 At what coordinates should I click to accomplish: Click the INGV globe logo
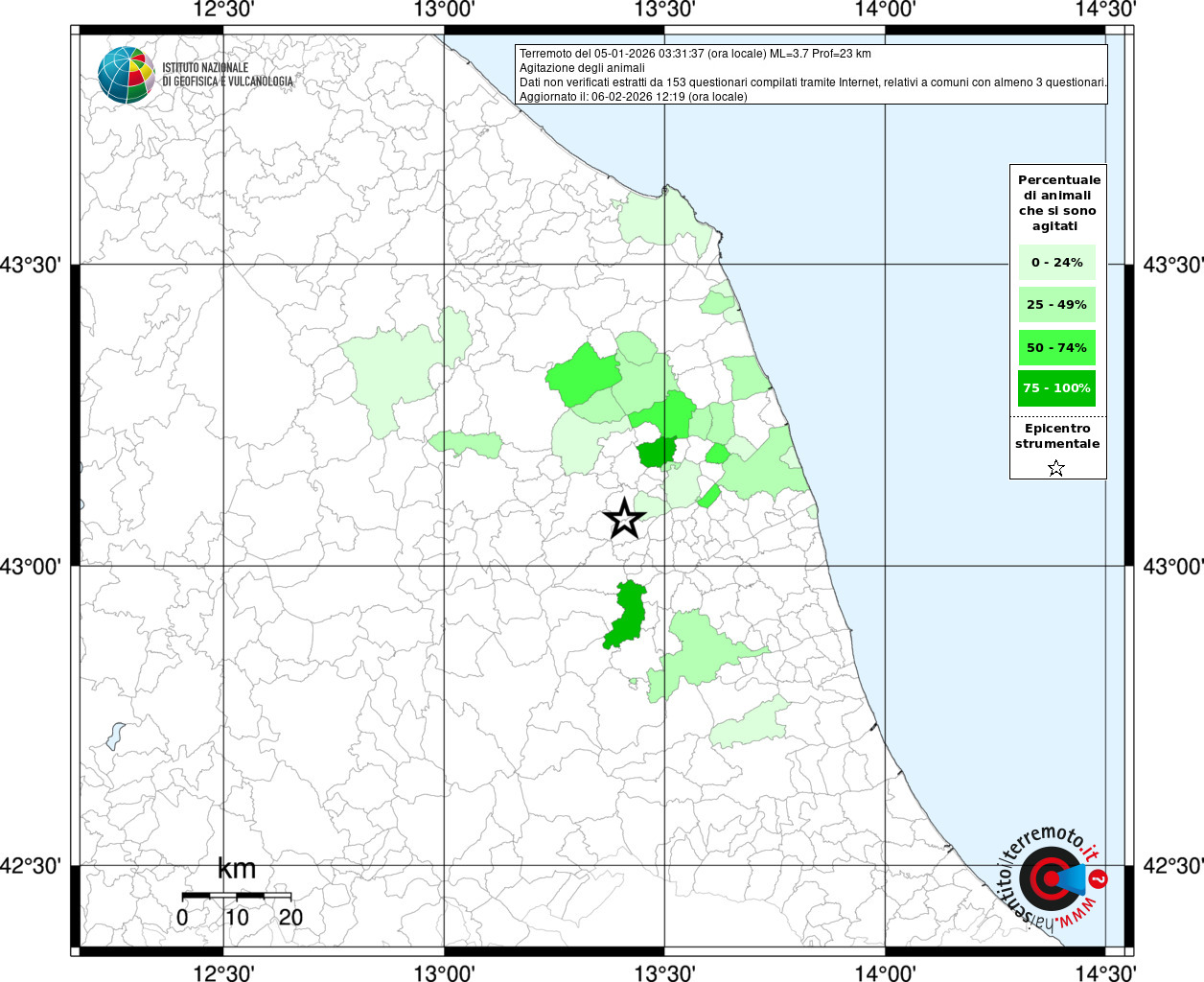coord(126,74)
